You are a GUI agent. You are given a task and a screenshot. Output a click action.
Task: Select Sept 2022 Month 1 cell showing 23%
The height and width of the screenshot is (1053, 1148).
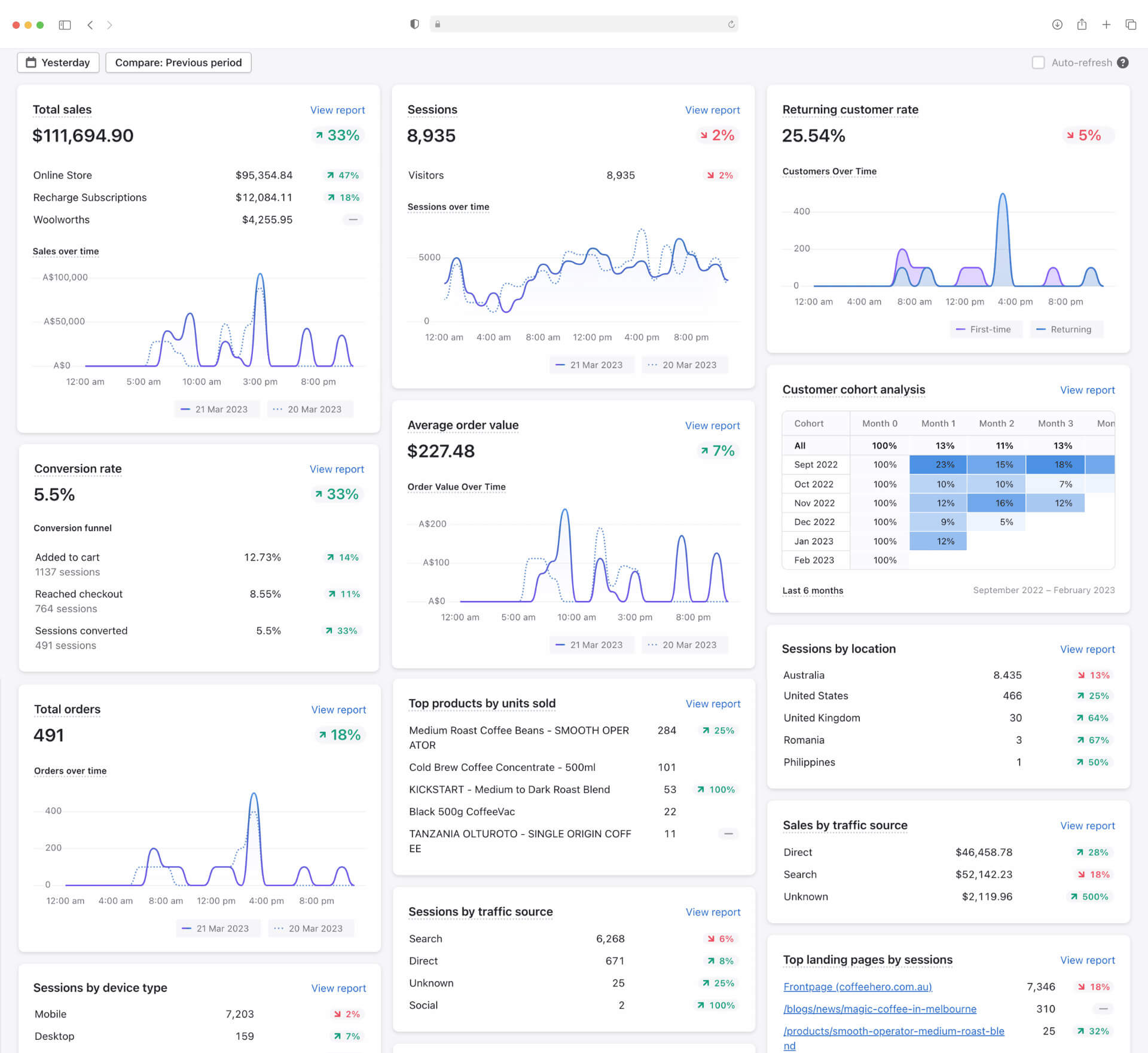(x=938, y=465)
